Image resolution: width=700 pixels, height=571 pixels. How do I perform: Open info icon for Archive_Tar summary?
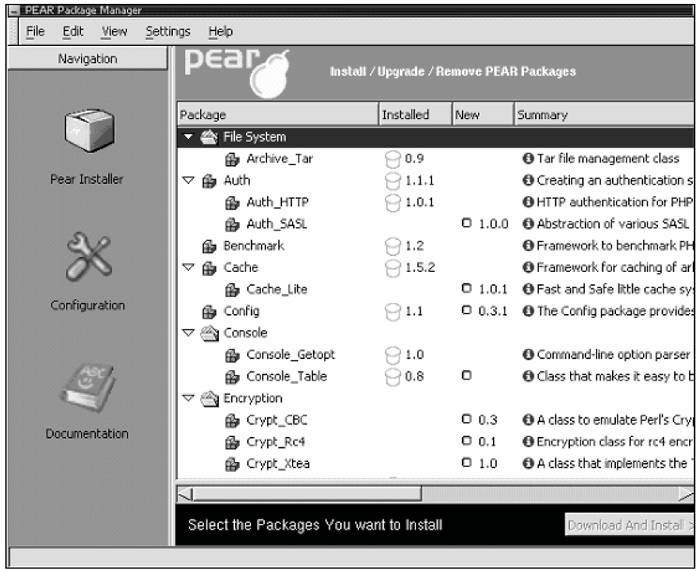528,158
